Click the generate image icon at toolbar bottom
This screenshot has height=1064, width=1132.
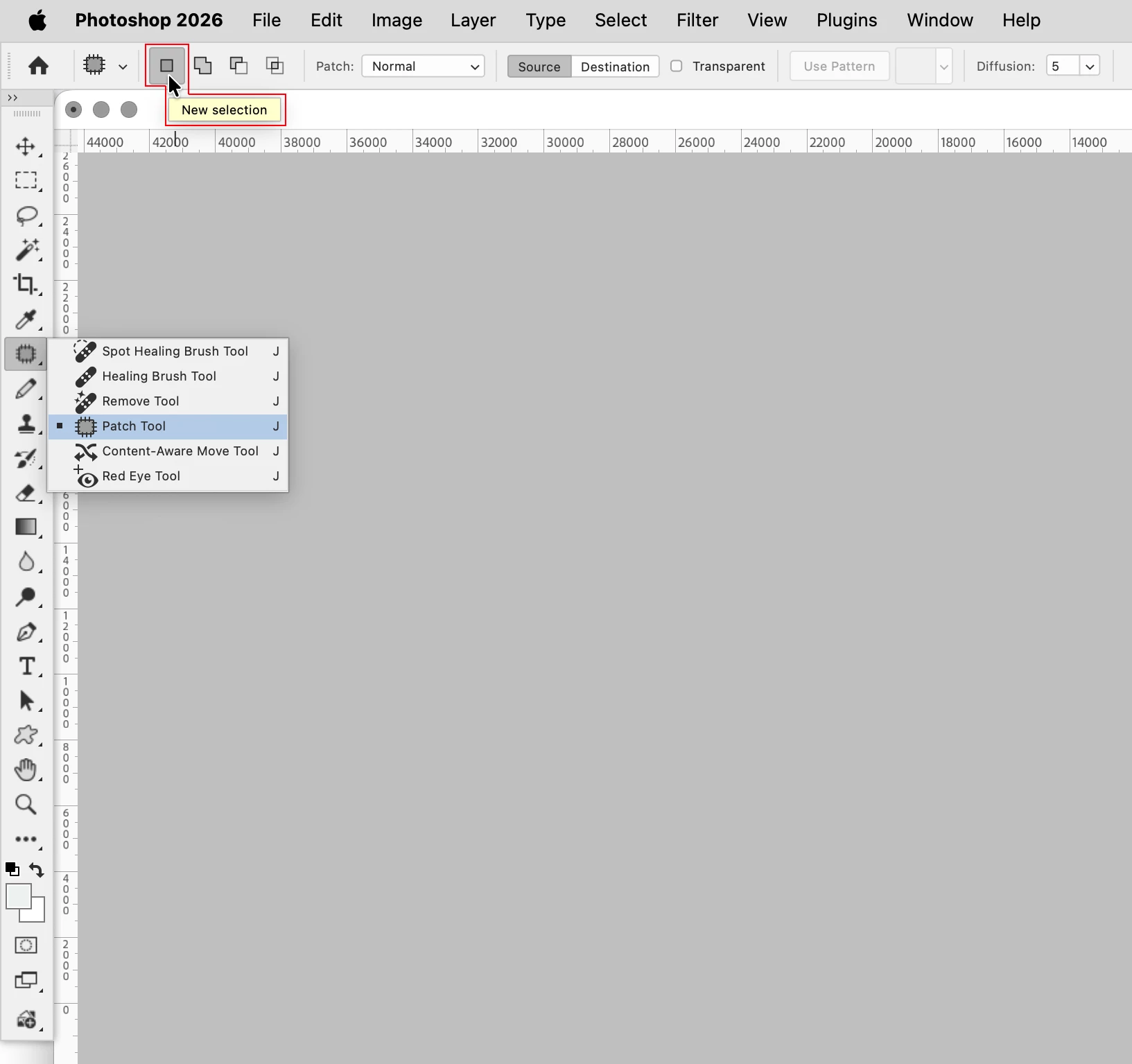26,1020
